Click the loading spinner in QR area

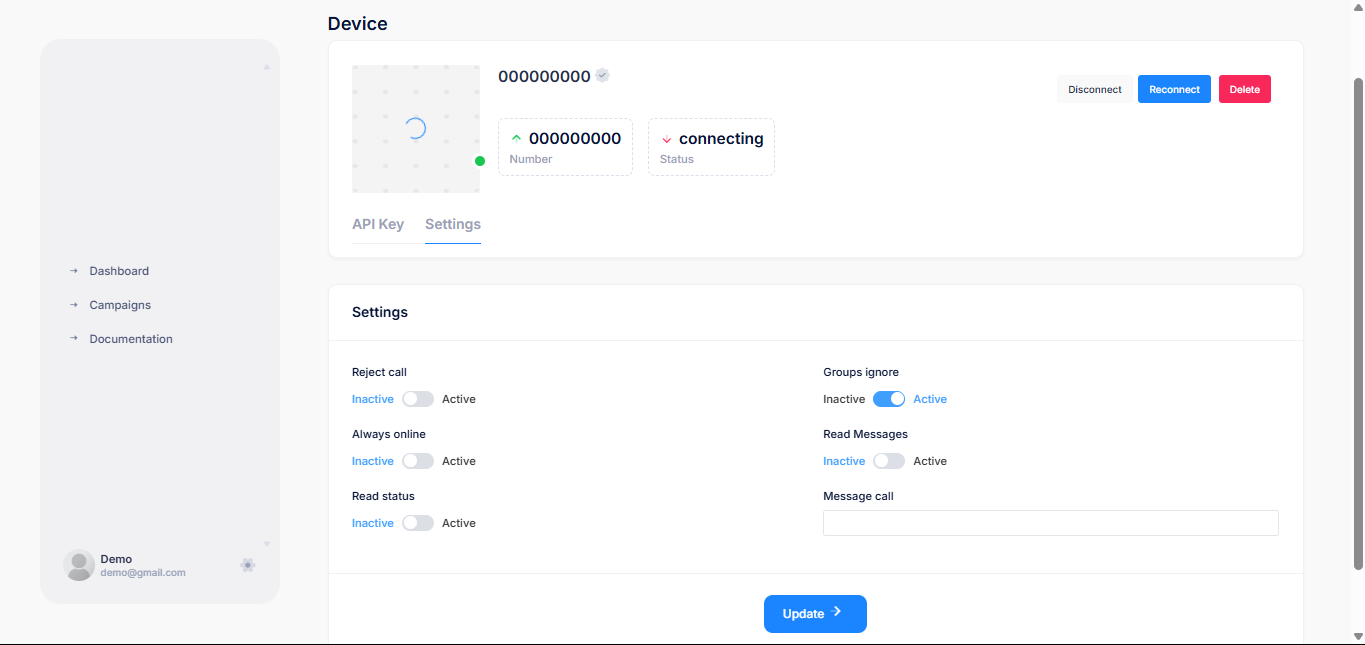click(416, 128)
